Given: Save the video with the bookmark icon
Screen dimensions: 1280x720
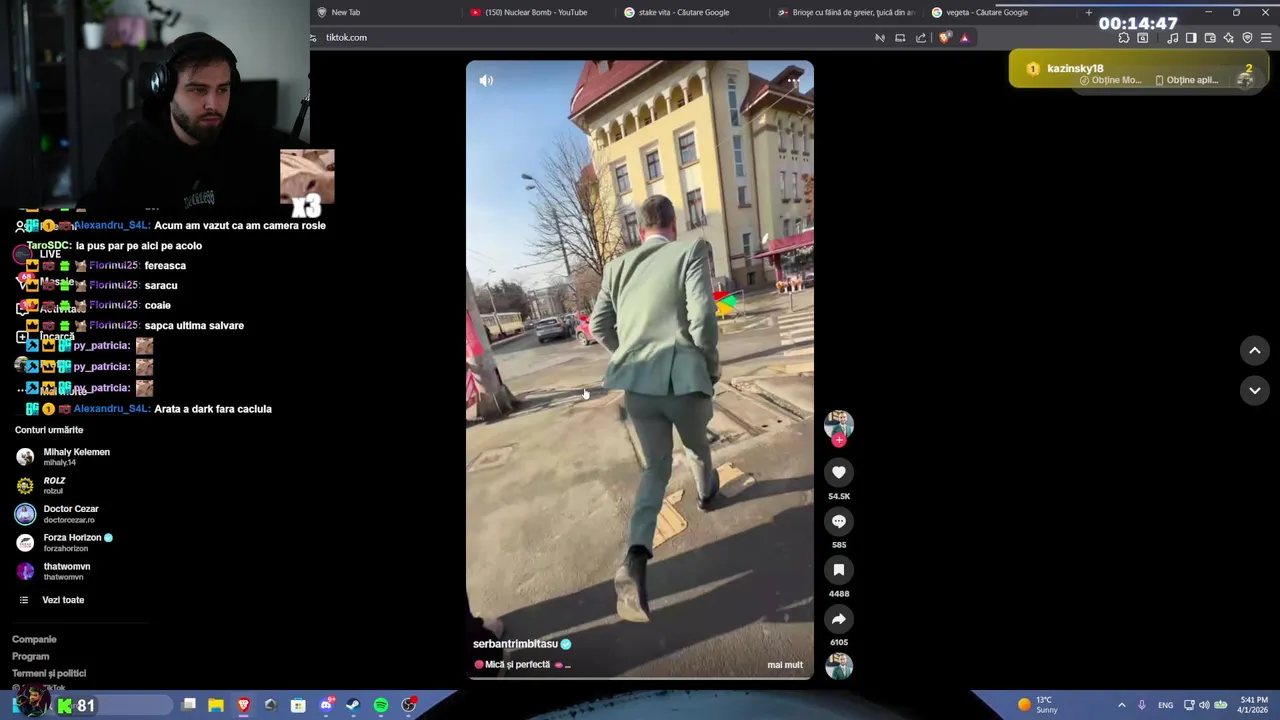Looking at the screenshot, I should (x=839, y=570).
